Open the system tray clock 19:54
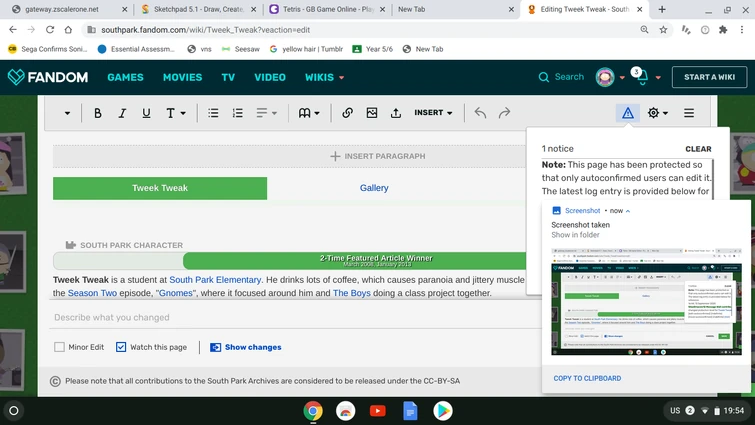755x425 pixels. [x=734, y=411]
